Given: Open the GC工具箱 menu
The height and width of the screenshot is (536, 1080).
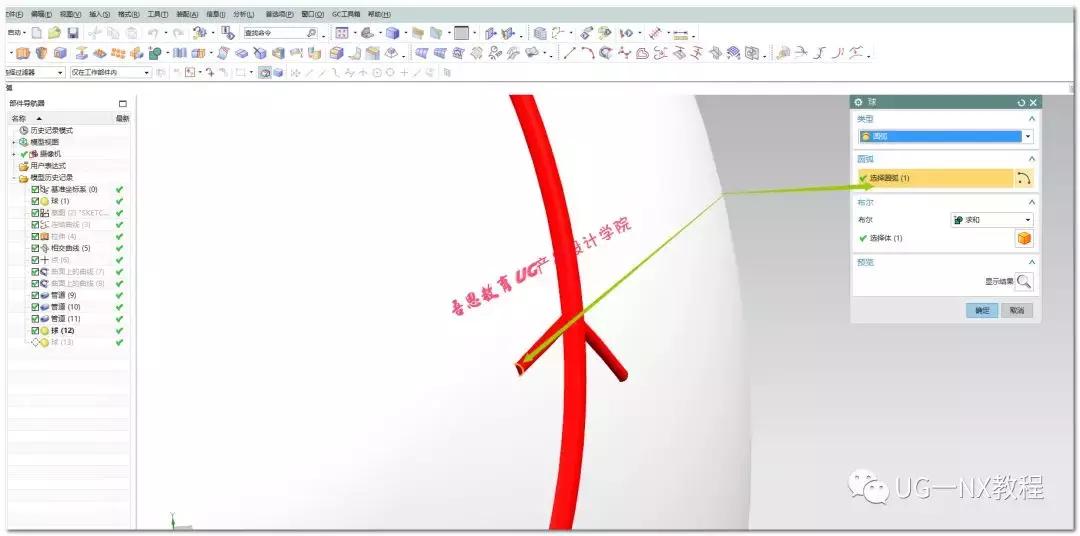Looking at the screenshot, I should (x=346, y=14).
